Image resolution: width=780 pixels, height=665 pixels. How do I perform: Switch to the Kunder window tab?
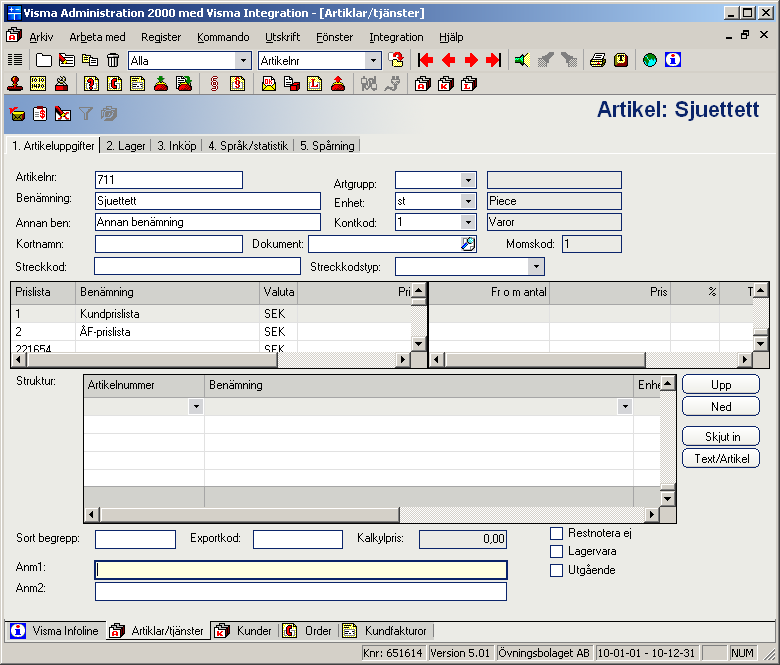click(244, 631)
